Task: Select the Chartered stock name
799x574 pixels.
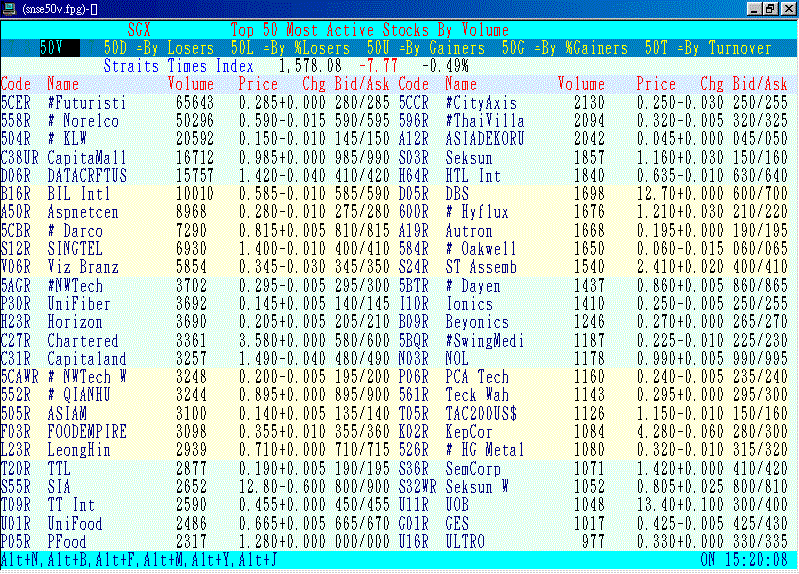Action: (x=83, y=341)
